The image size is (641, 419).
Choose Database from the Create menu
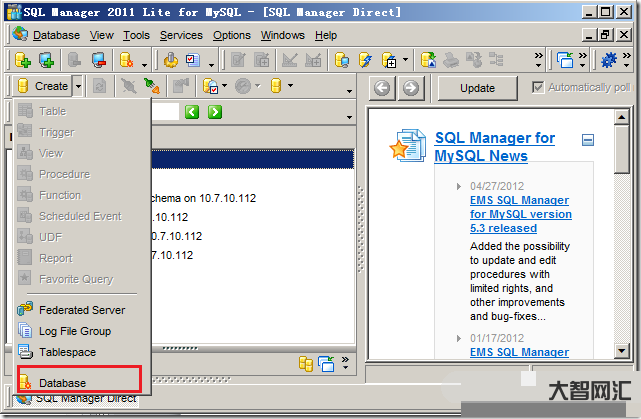coord(62,382)
